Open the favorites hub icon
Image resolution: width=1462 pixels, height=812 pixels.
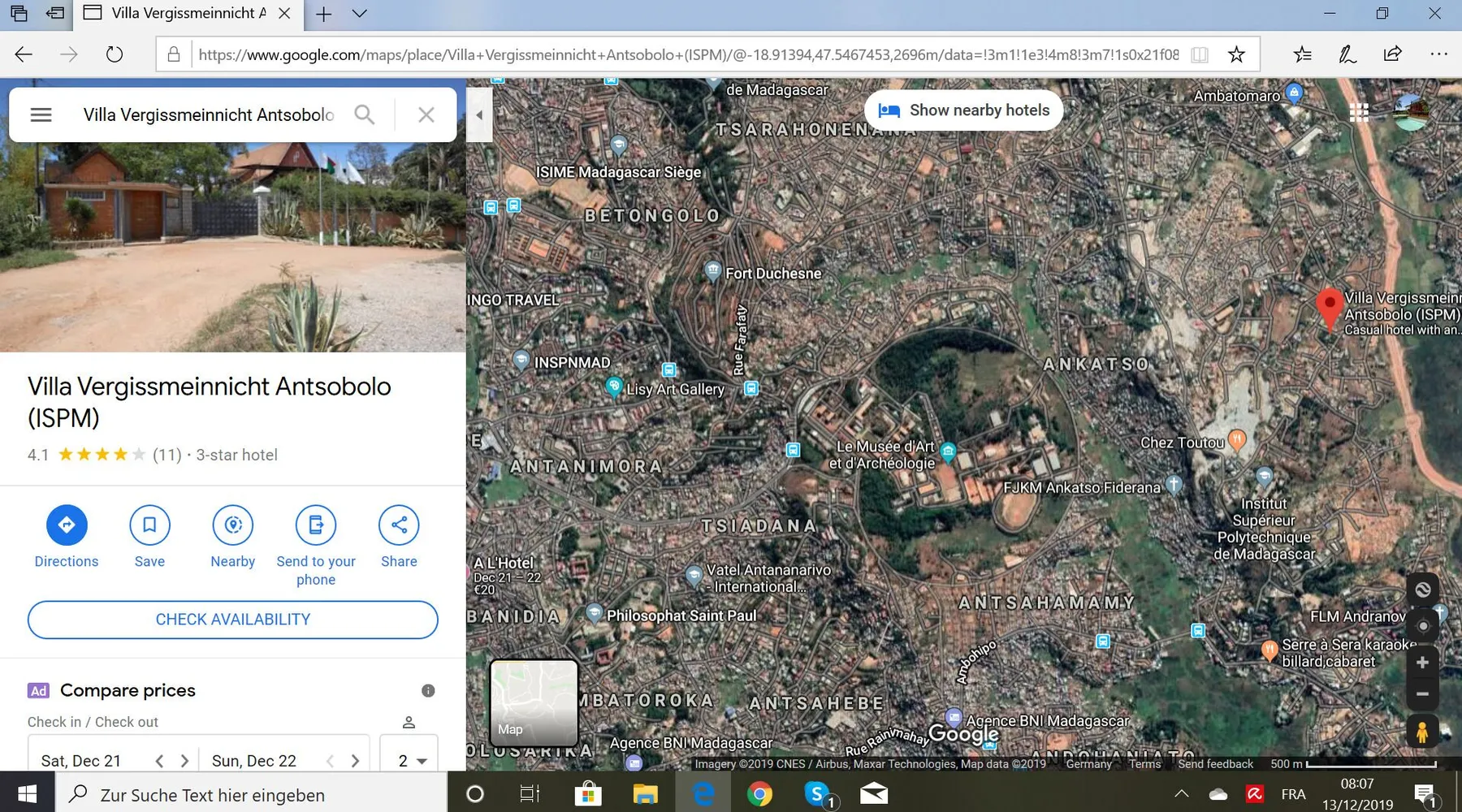click(1302, 54)
